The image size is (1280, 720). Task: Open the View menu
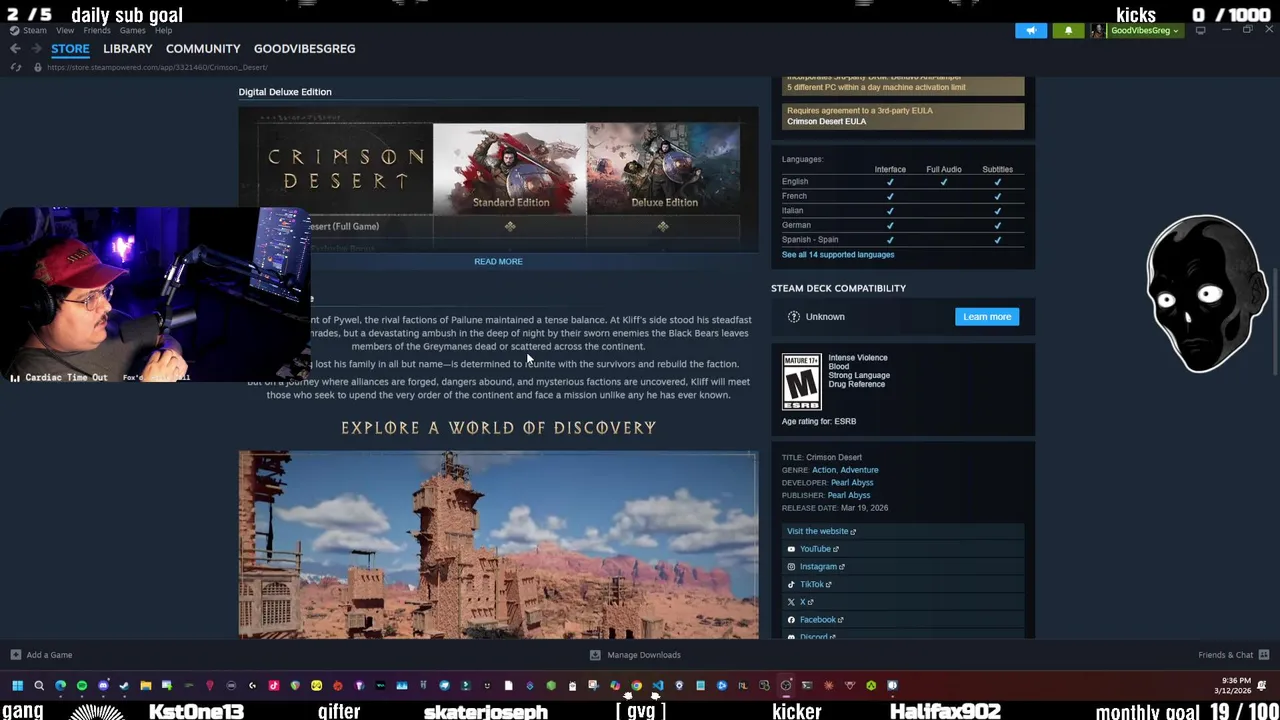point(65,31)
